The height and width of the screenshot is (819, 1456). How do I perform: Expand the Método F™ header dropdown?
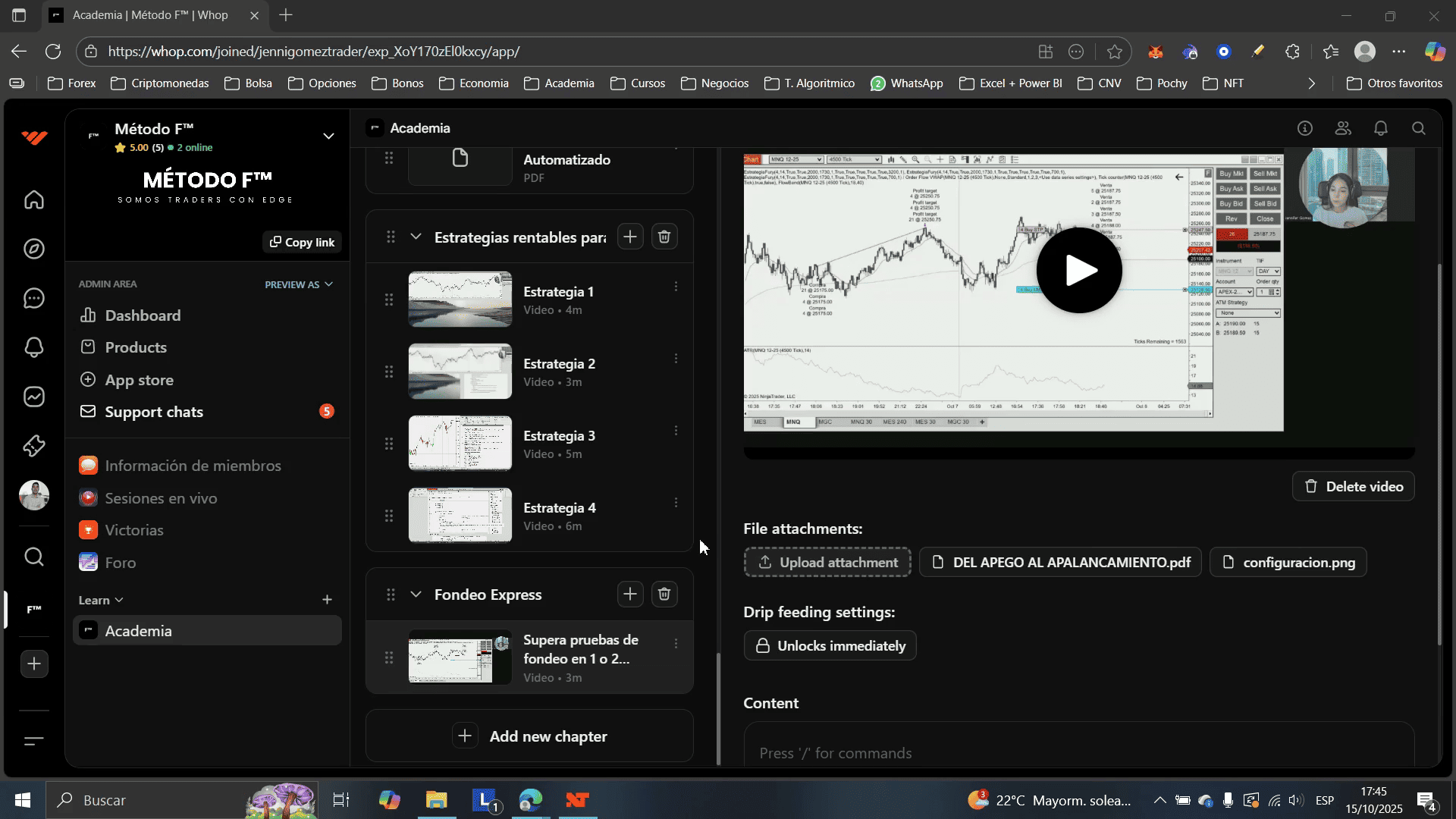tap(328, 136)
